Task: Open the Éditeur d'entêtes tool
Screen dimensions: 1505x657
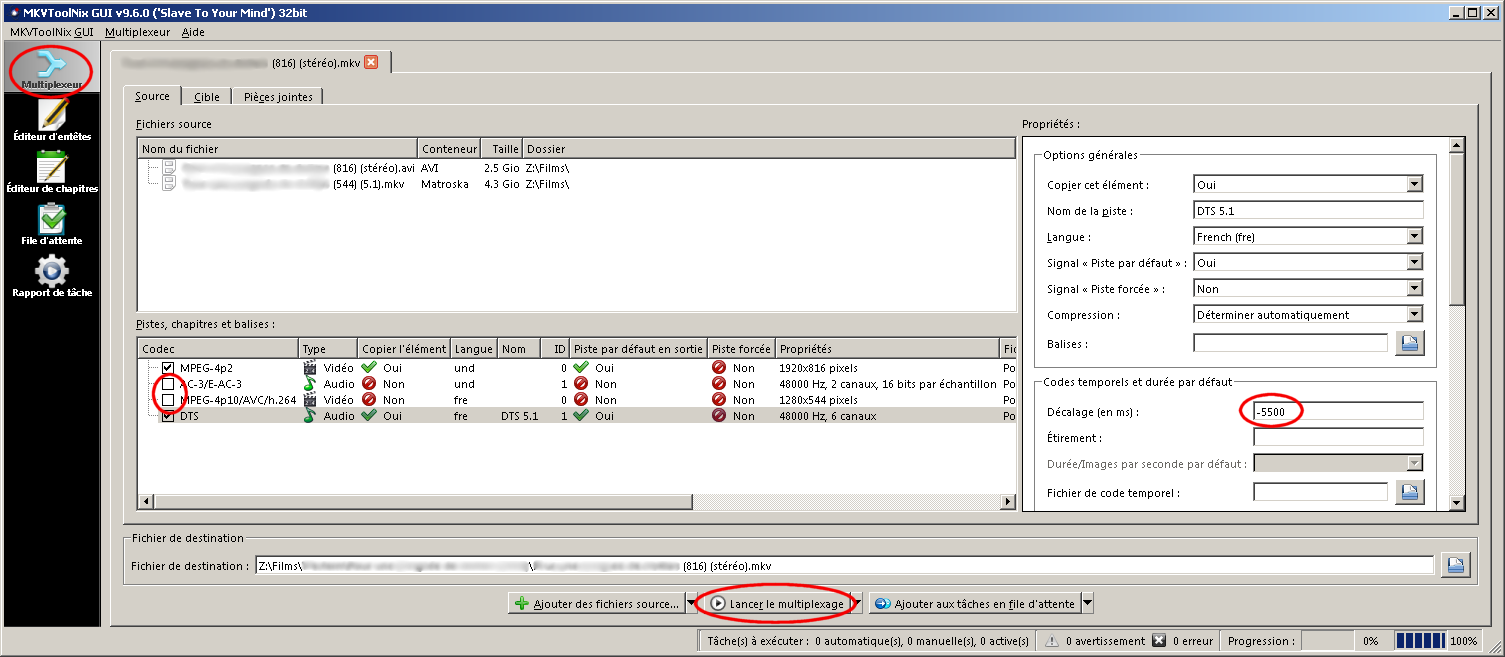Action: point(51,119)
